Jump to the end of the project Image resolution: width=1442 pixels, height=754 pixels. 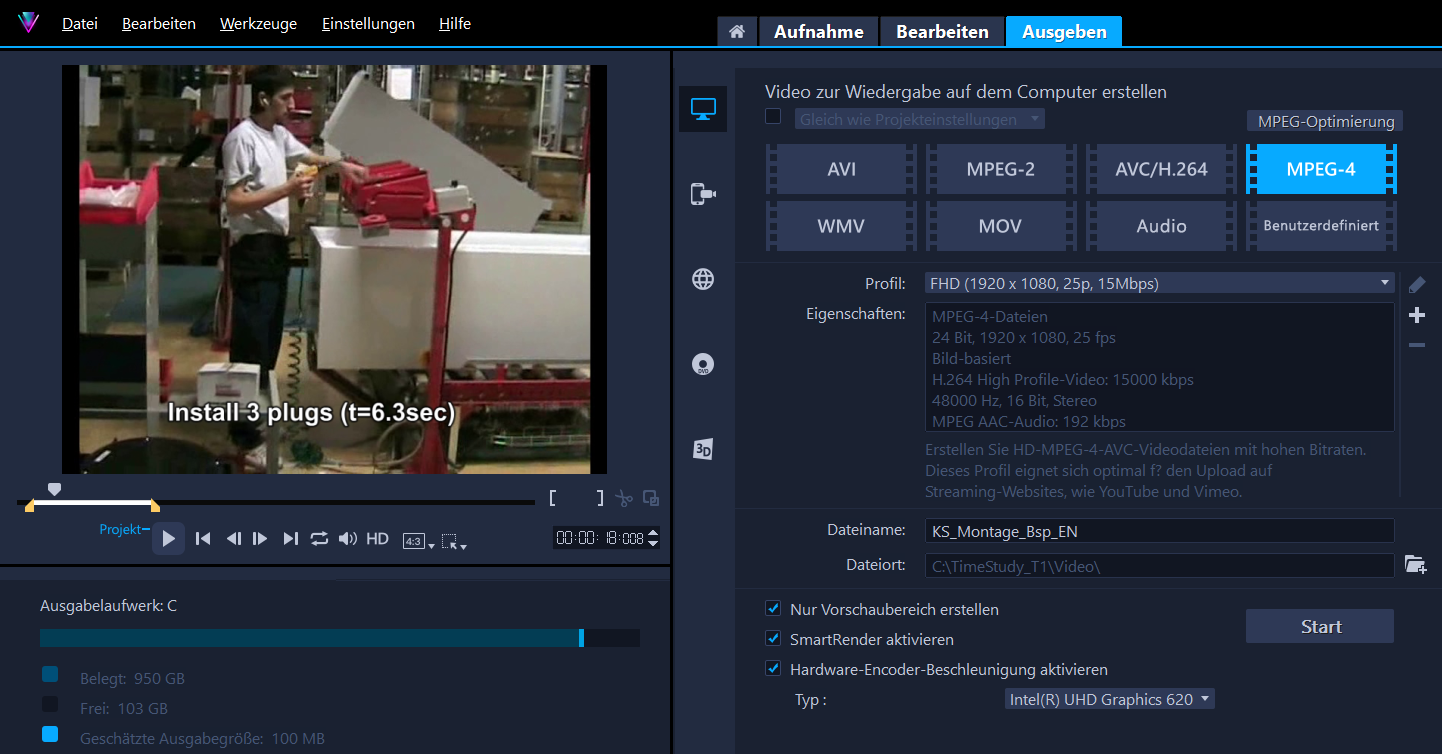(290, 538)
